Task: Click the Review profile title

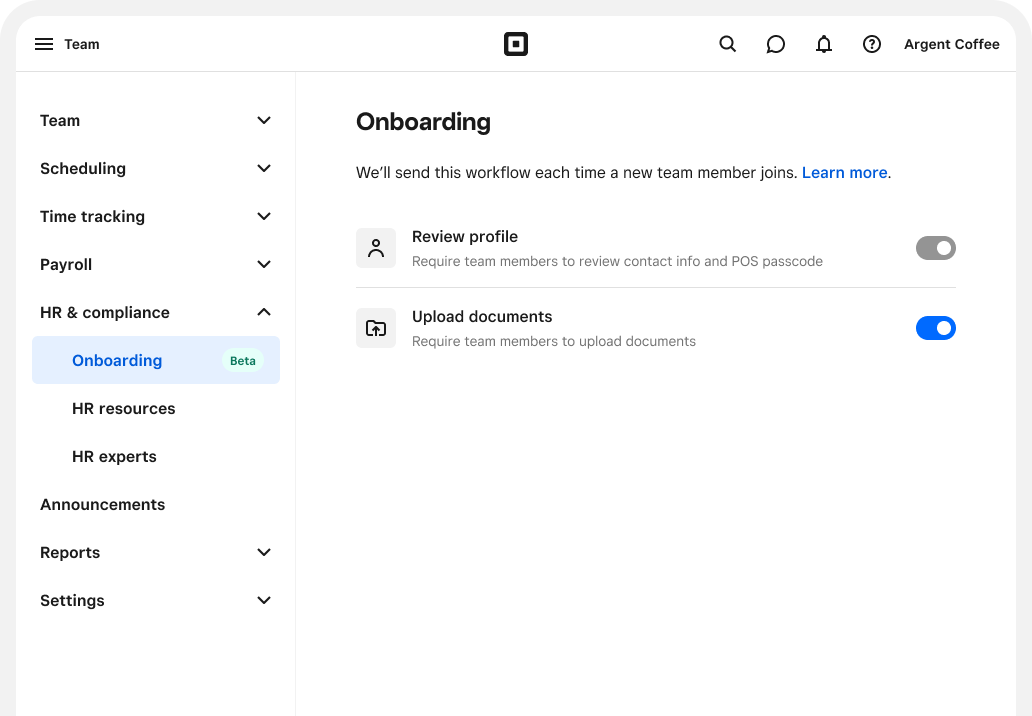Action: point(465,236)
